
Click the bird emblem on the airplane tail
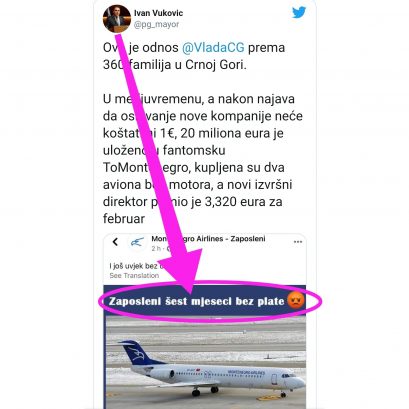137,353
